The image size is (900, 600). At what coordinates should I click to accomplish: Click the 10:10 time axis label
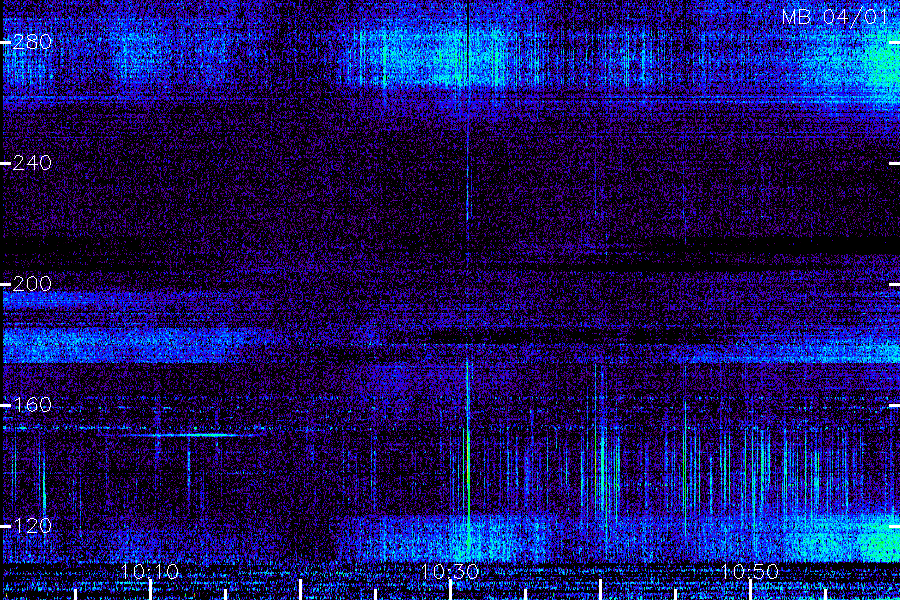point(150,572)
